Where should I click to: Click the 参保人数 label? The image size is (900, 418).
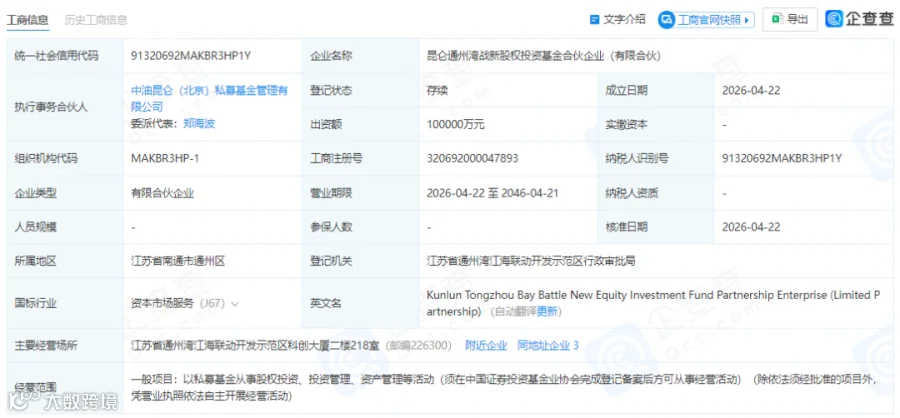point(331,227)
